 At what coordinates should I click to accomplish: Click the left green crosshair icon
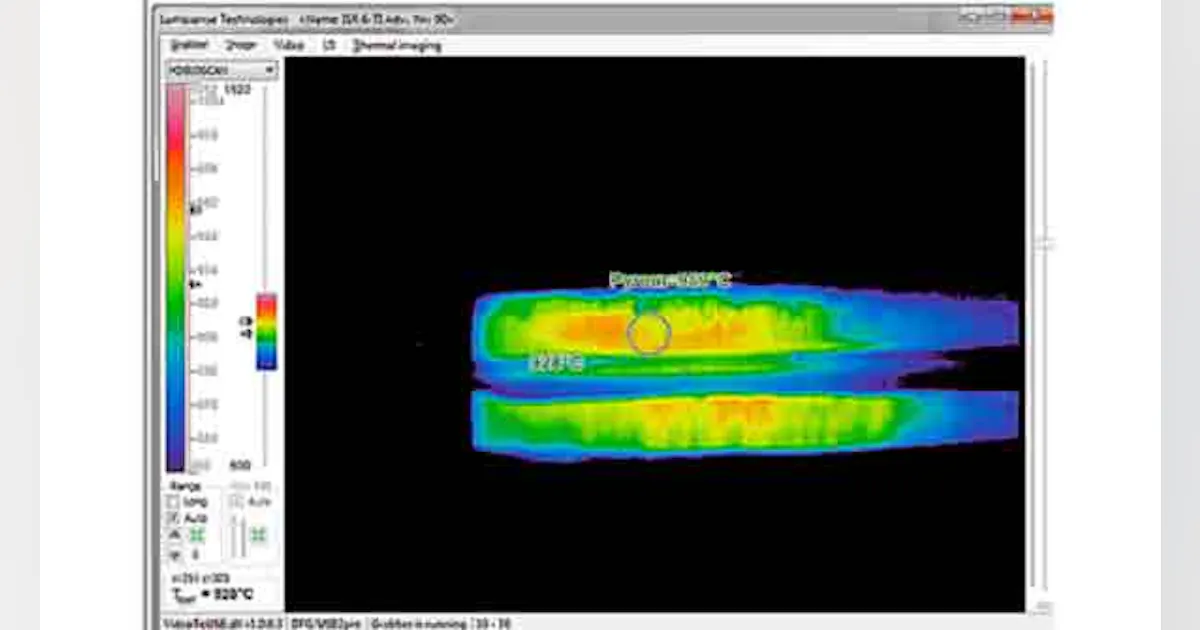(196, 536)
